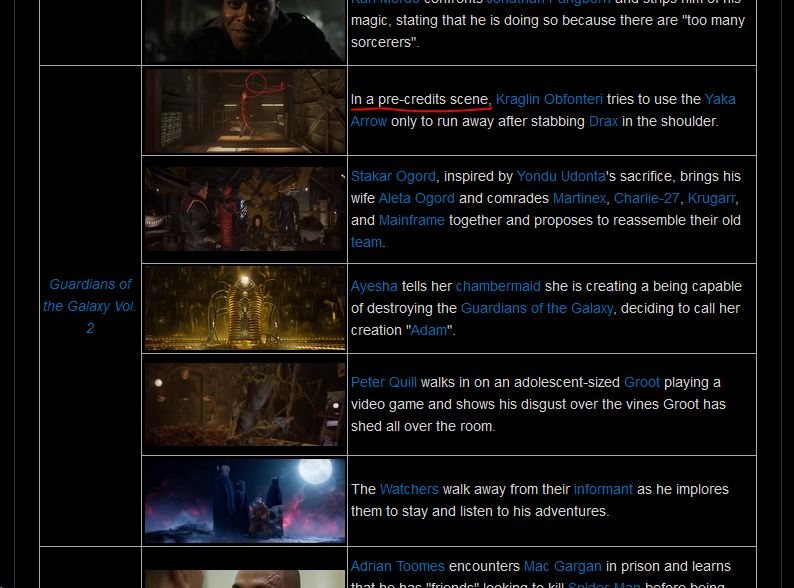Open the Watchers moonlit scene thumbnail
This screenshot has width=794, height=588.
(244, 500)
